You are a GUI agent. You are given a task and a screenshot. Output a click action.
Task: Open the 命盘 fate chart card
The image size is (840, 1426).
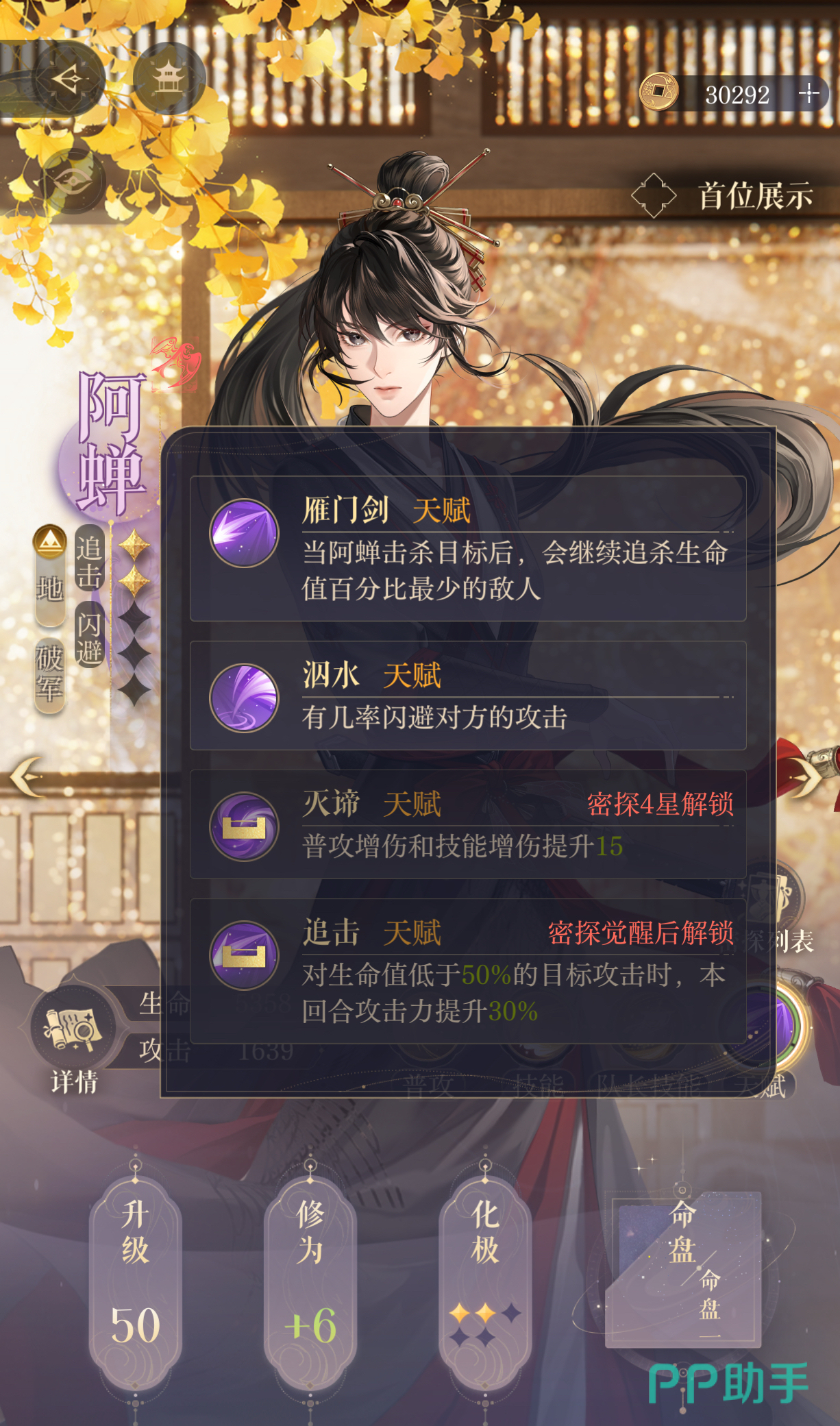coord(683,1269)
